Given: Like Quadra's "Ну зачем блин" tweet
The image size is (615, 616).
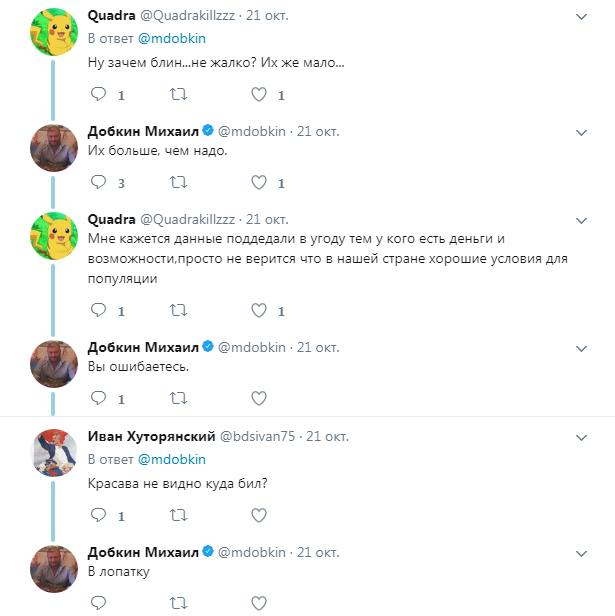Looking at the screenshot, I should (x=259, y=95).
